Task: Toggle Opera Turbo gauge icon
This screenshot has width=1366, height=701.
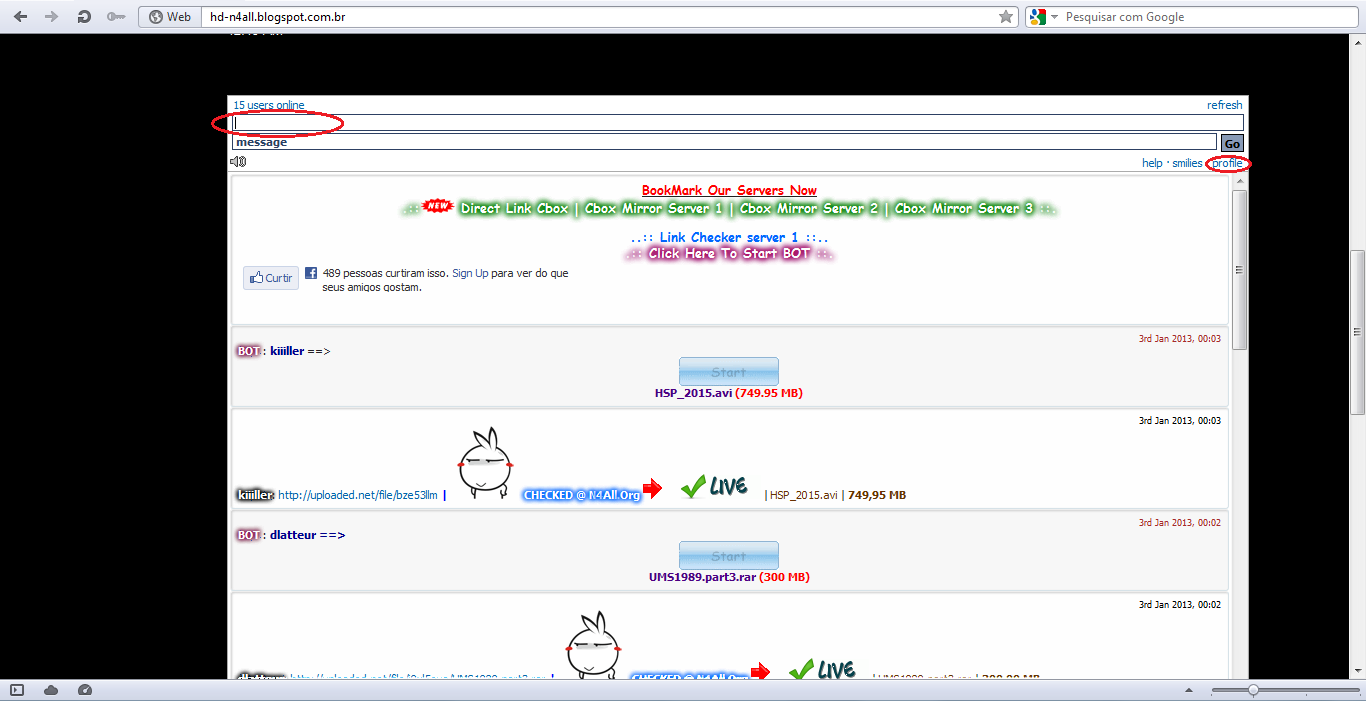Action: 84,690
